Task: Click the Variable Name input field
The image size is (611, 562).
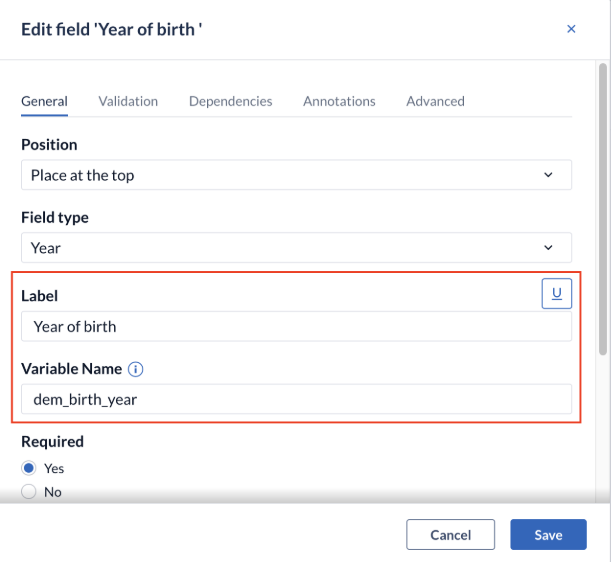Action: pos(296,399)
